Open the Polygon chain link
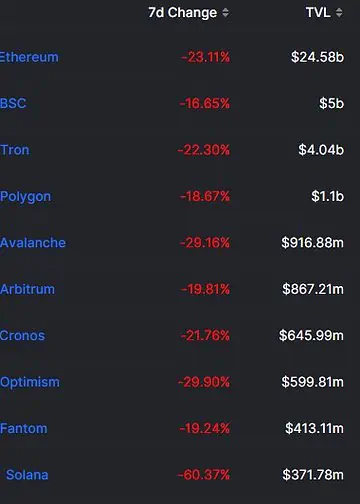Image resolution: width=360 pixels, height=504 pixels. tap(25, 197)
